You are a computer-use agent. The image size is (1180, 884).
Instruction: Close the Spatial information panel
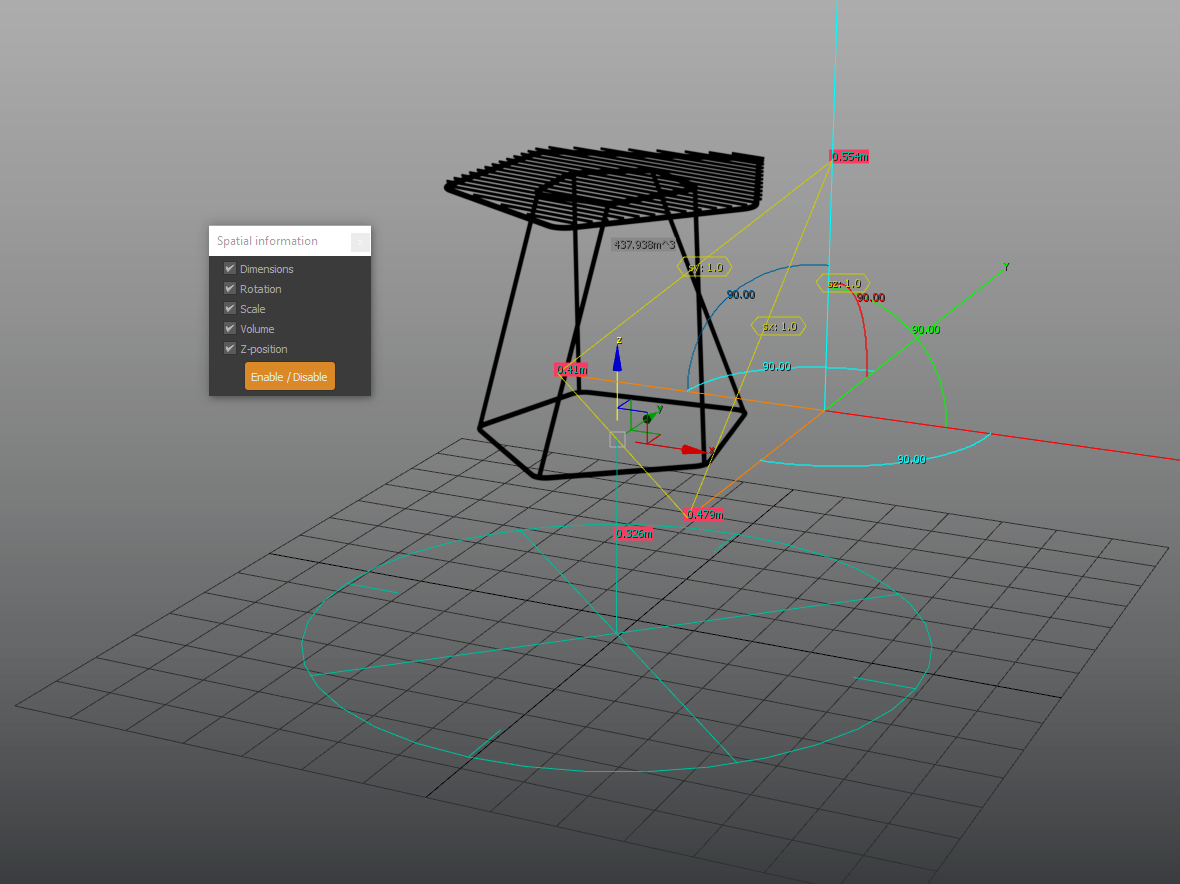click(360, 242)
